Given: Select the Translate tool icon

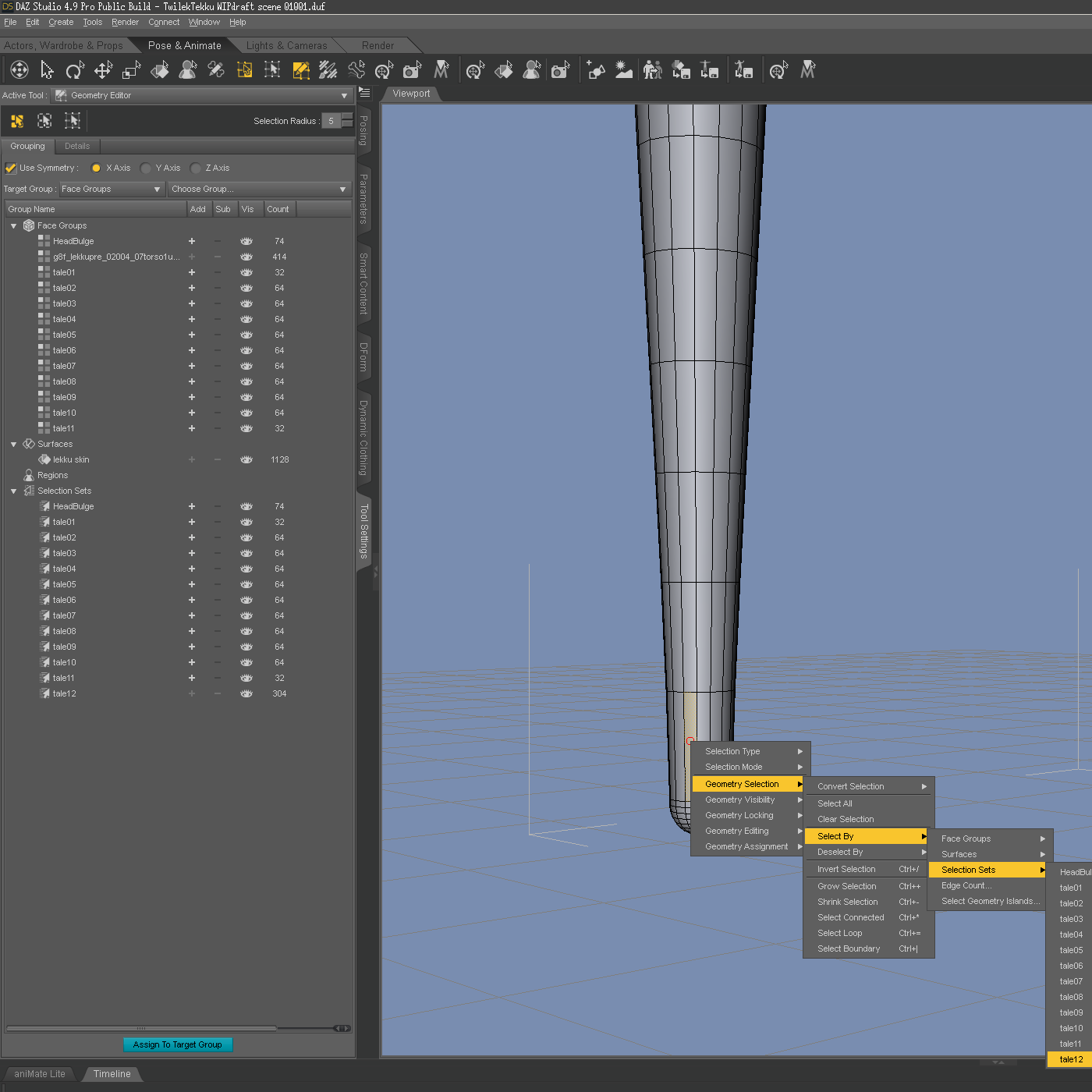Looking at the screenshot, I should point(103,71).
